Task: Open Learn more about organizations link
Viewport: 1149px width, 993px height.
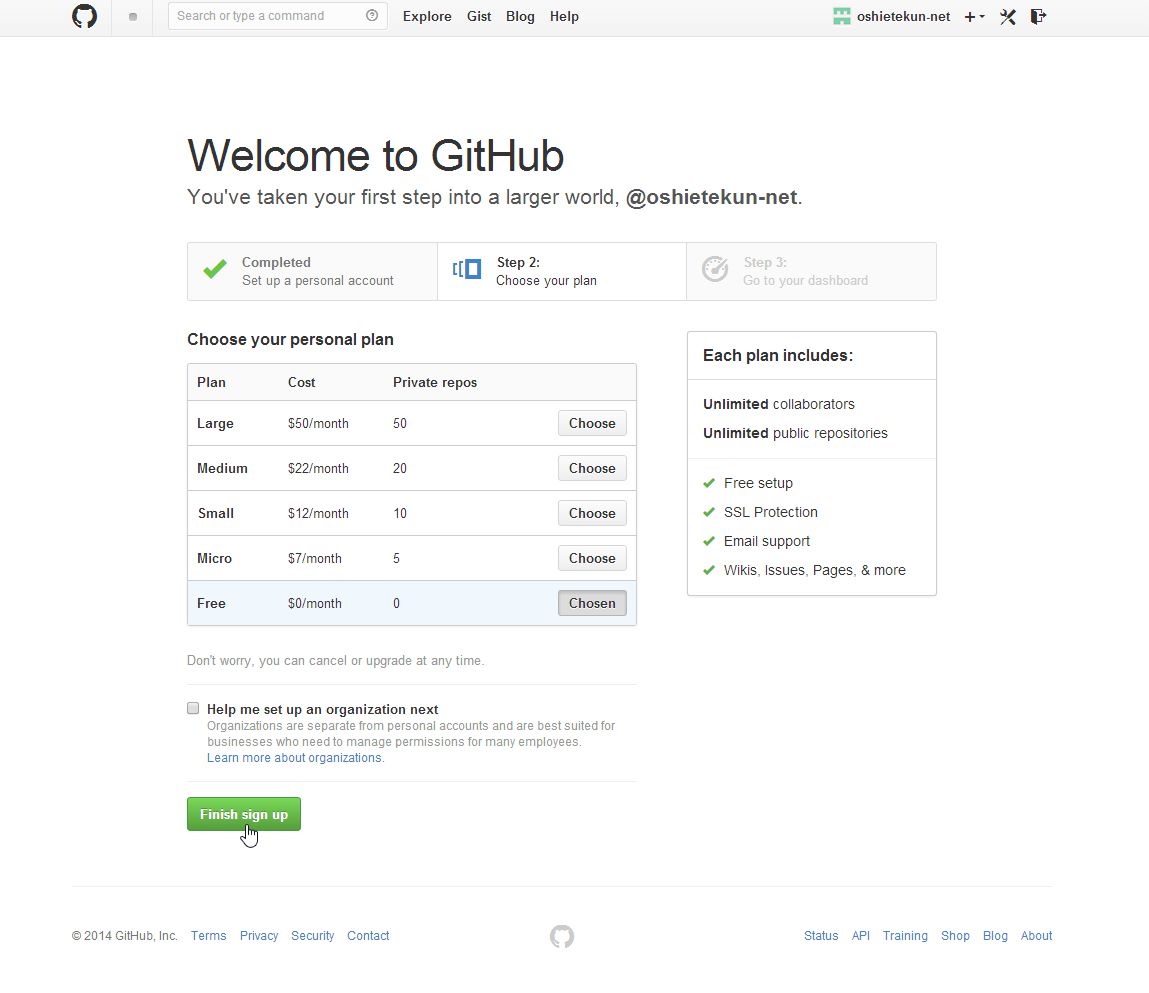Action: (294, 758)
